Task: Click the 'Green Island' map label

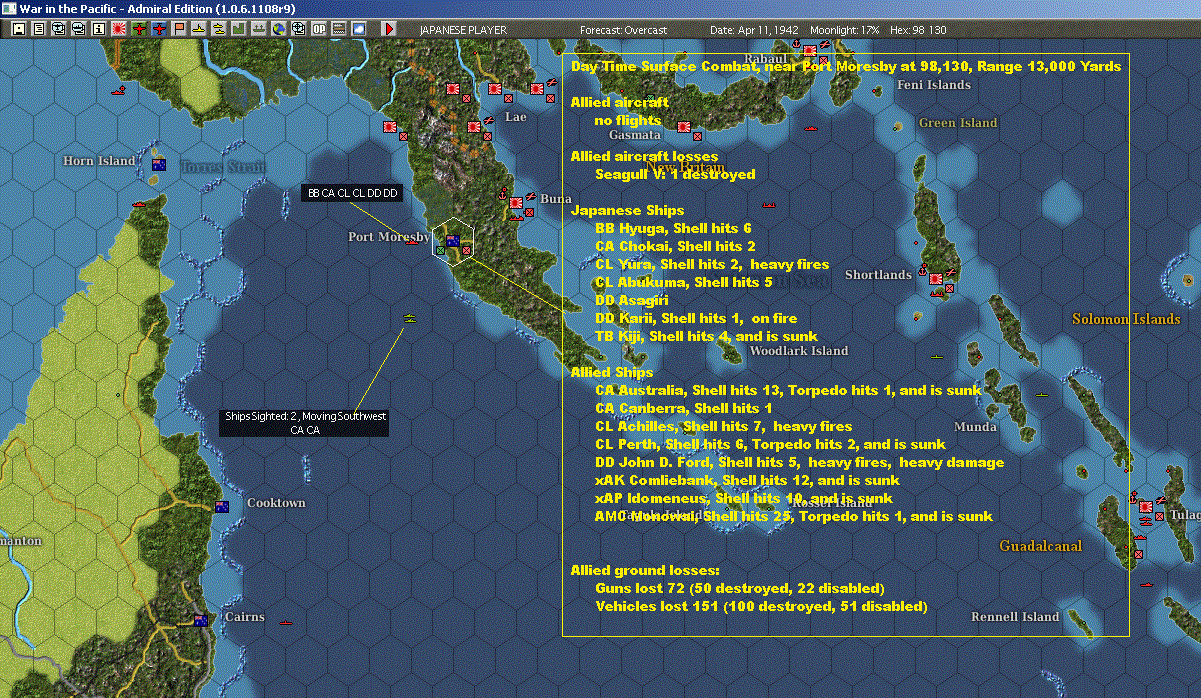Action: point(958,123)
